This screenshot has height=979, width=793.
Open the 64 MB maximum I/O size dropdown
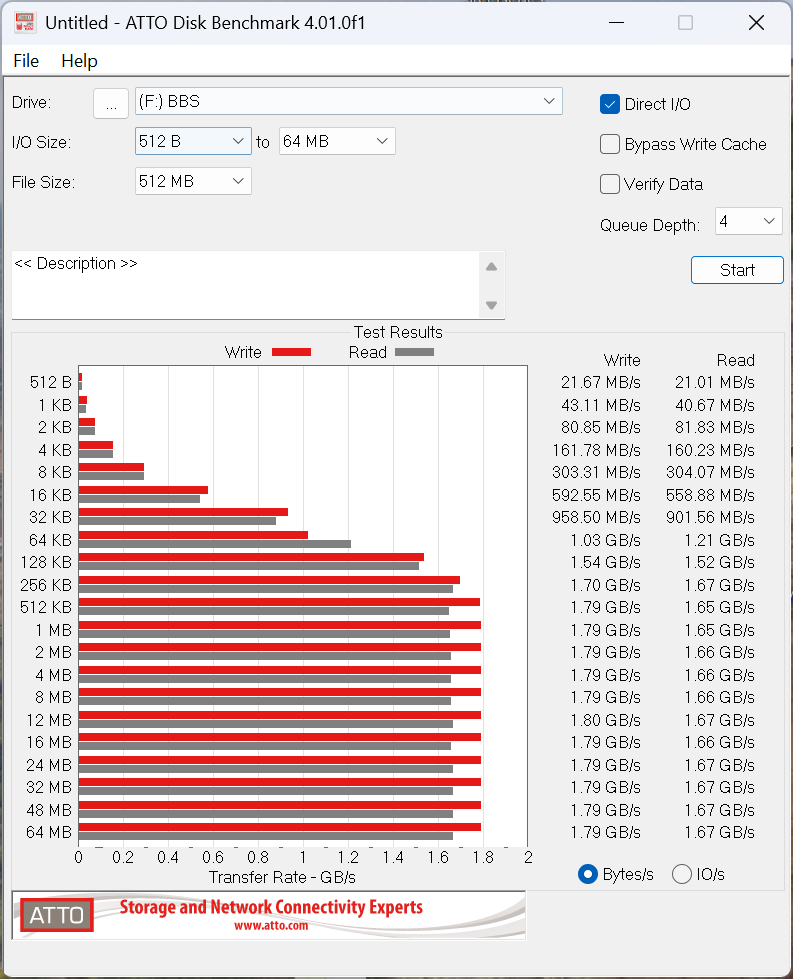(337, 142)
